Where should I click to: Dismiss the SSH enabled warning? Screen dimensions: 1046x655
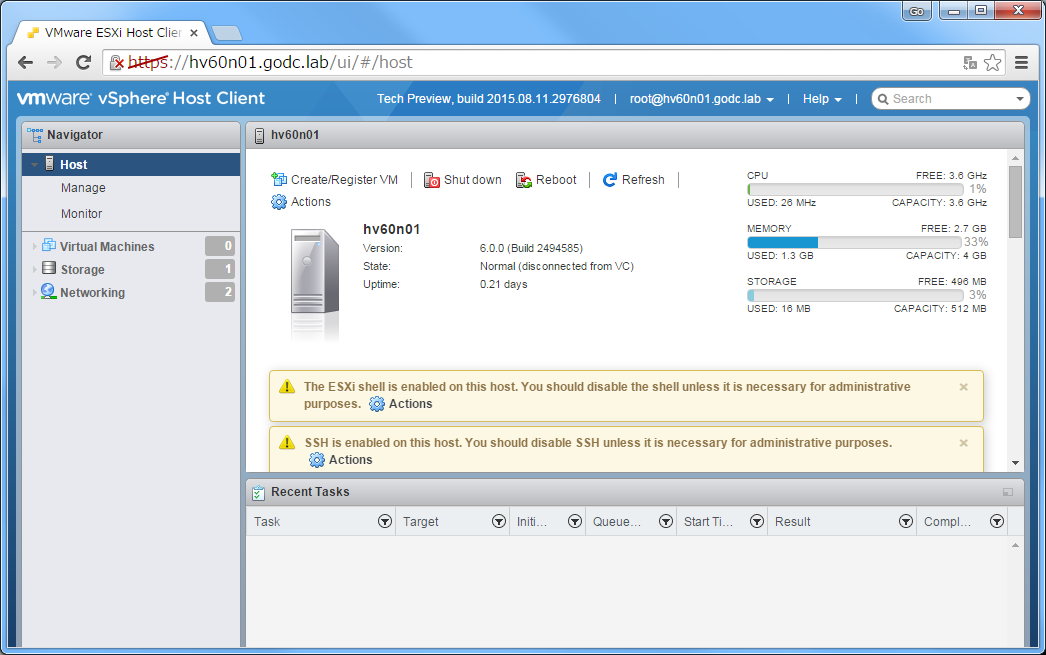[963, 443]
